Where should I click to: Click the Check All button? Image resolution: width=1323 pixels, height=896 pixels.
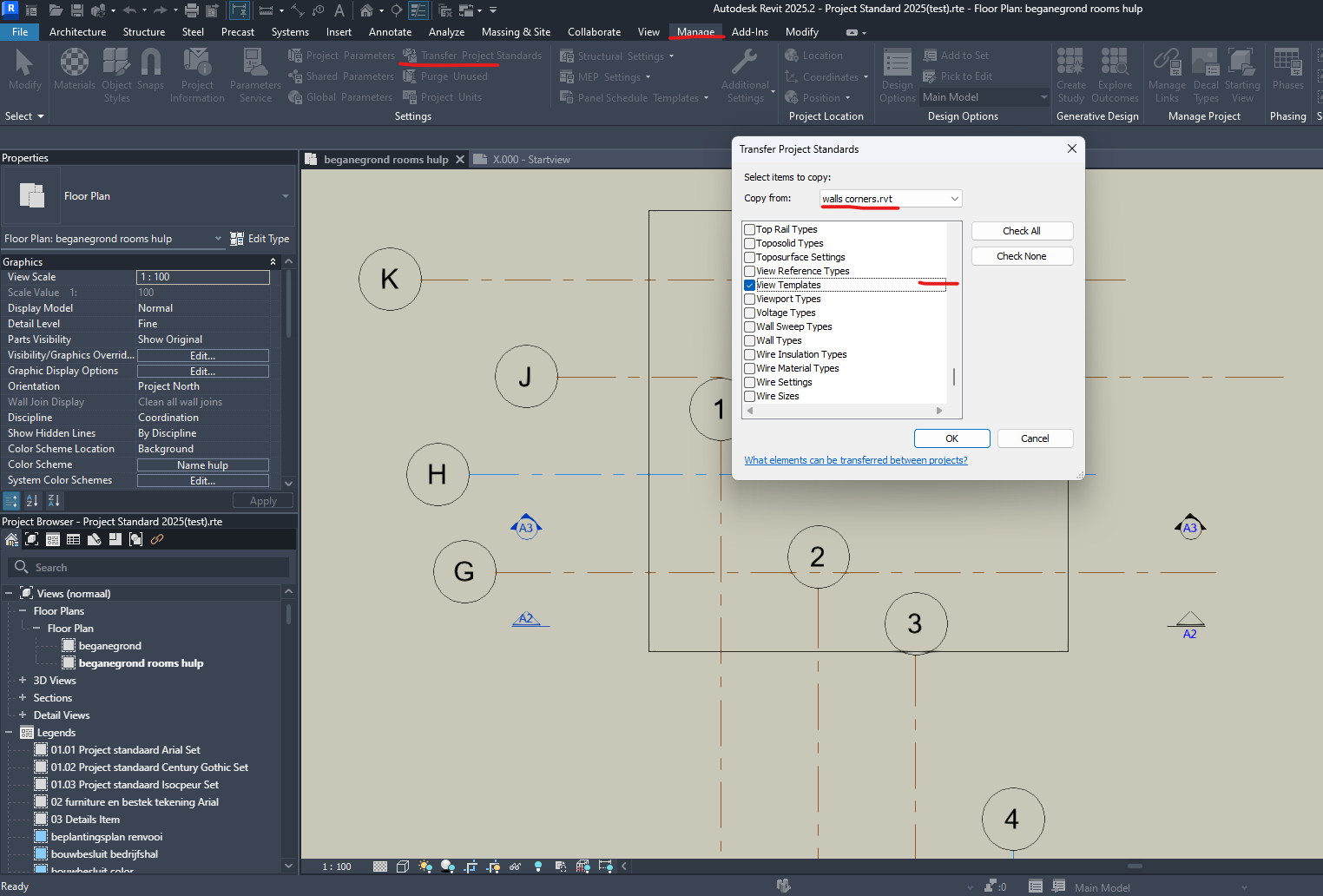pos(1022,231)
